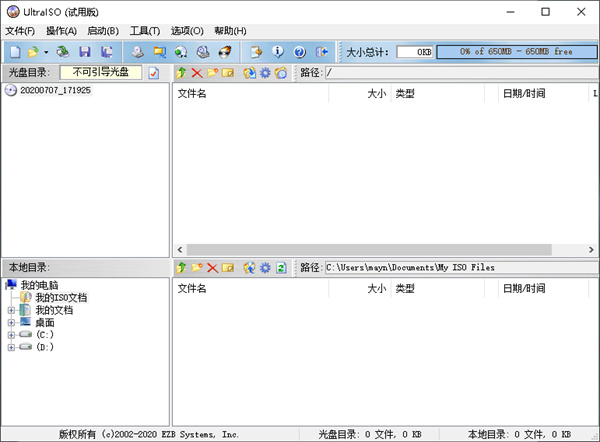The height and width of the screenshot is (442, 600).
Task: Expand the Open button's dropdown arrow
Action: tap(46, 52)
